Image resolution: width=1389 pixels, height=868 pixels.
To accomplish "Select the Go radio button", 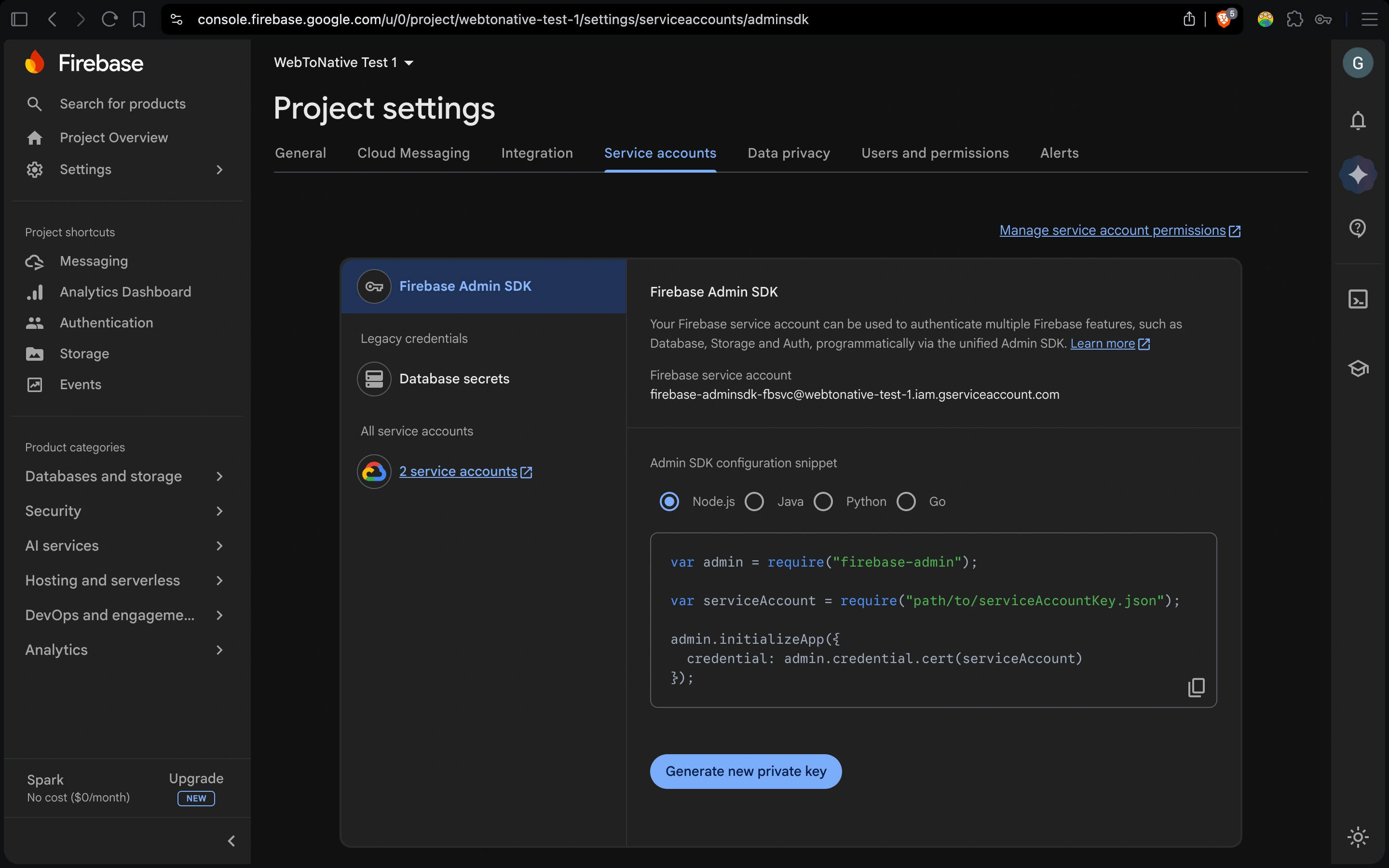I will click(x=906, y=502).
